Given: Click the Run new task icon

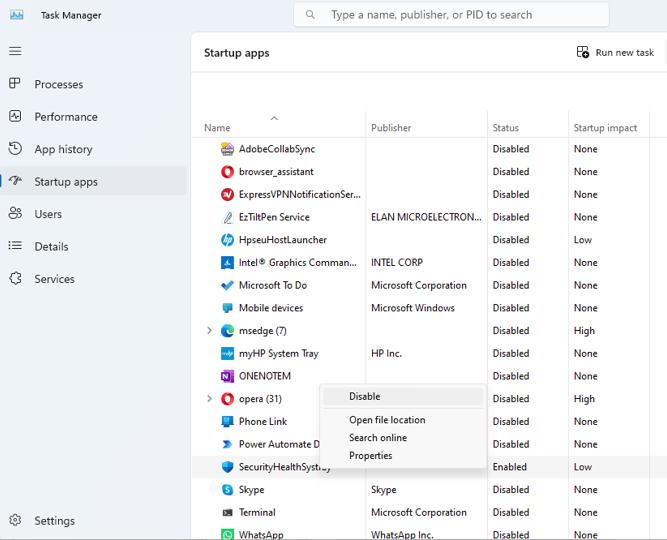Looking at the screenshot, I should pos(582,52).
